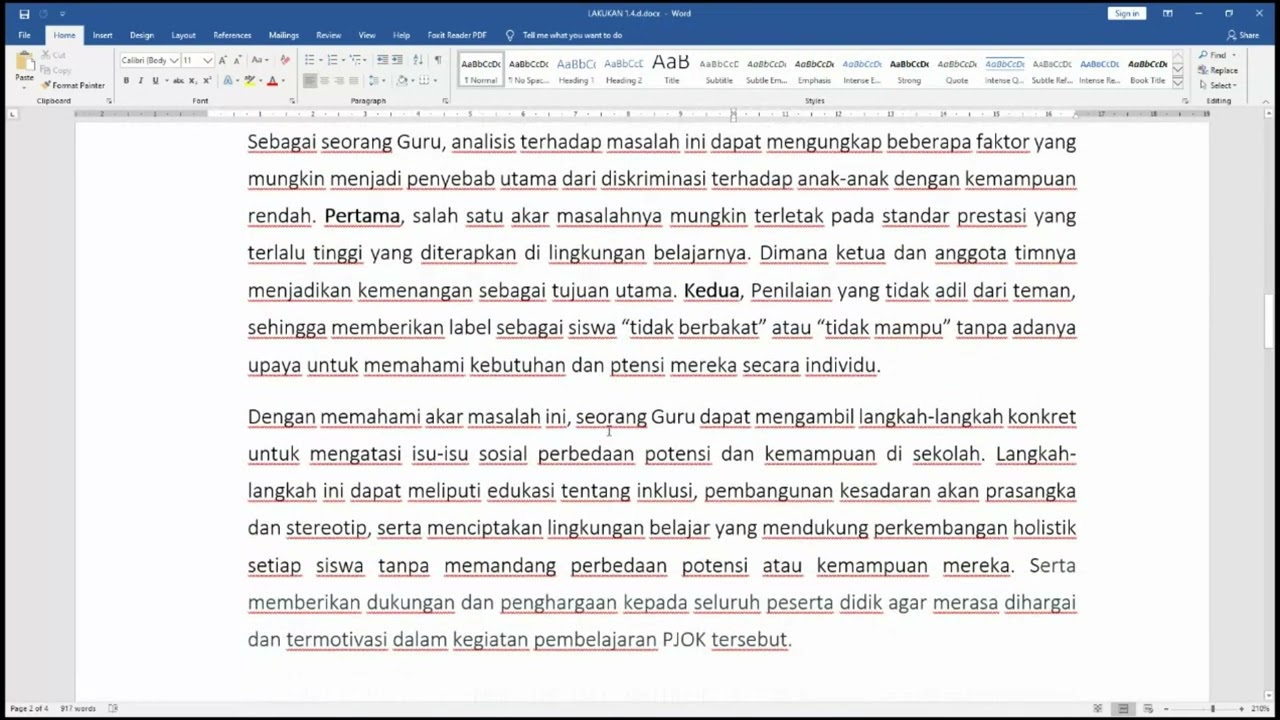Apply the yellow text highlight color
Viewport: 1280px width, 720px height.
pos(248,80)
